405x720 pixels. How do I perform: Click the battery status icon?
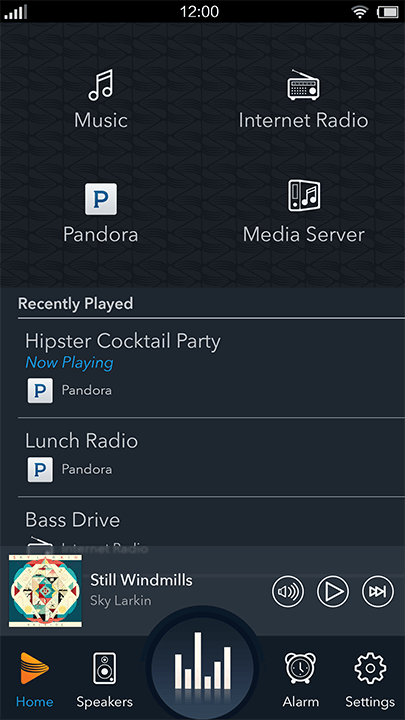click(388, 12)
